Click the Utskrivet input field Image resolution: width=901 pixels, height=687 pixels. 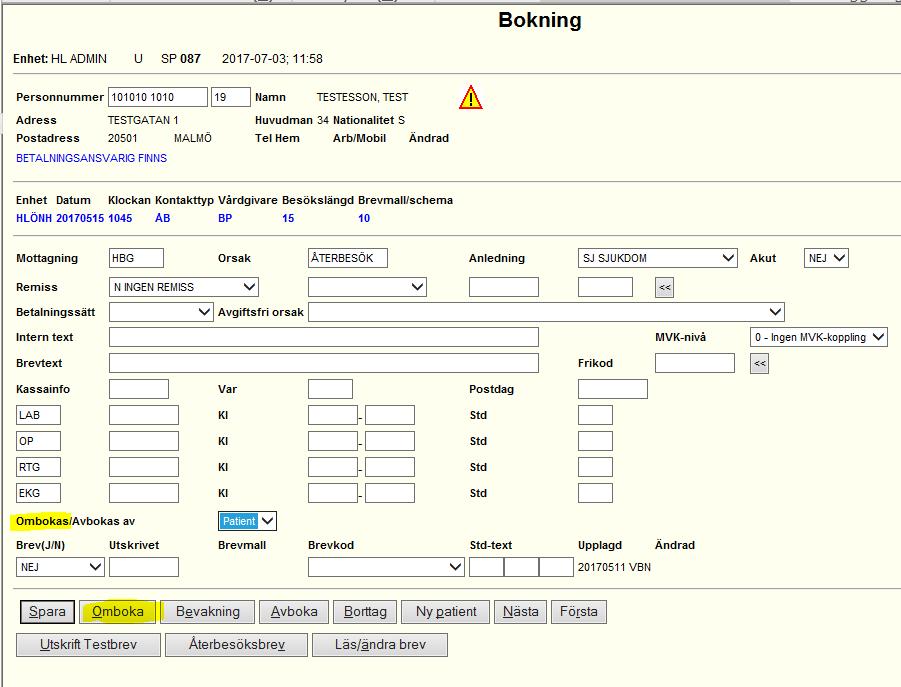pyautogui.click(x=144, y=568)
